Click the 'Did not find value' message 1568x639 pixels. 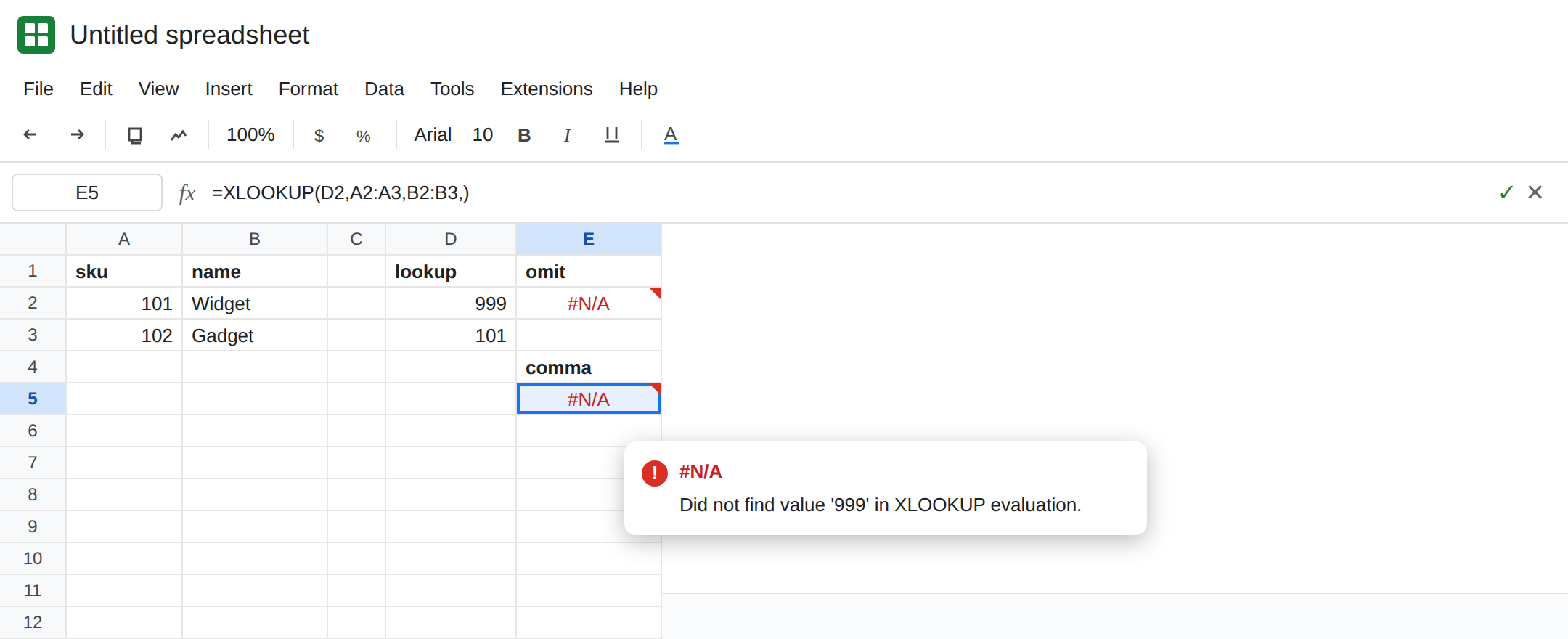(881, 505)
